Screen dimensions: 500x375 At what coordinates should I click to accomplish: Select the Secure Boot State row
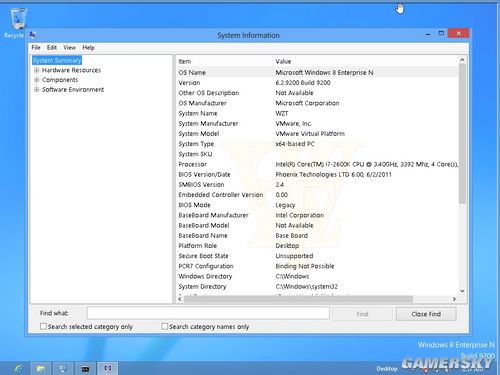tap(317, 256)
